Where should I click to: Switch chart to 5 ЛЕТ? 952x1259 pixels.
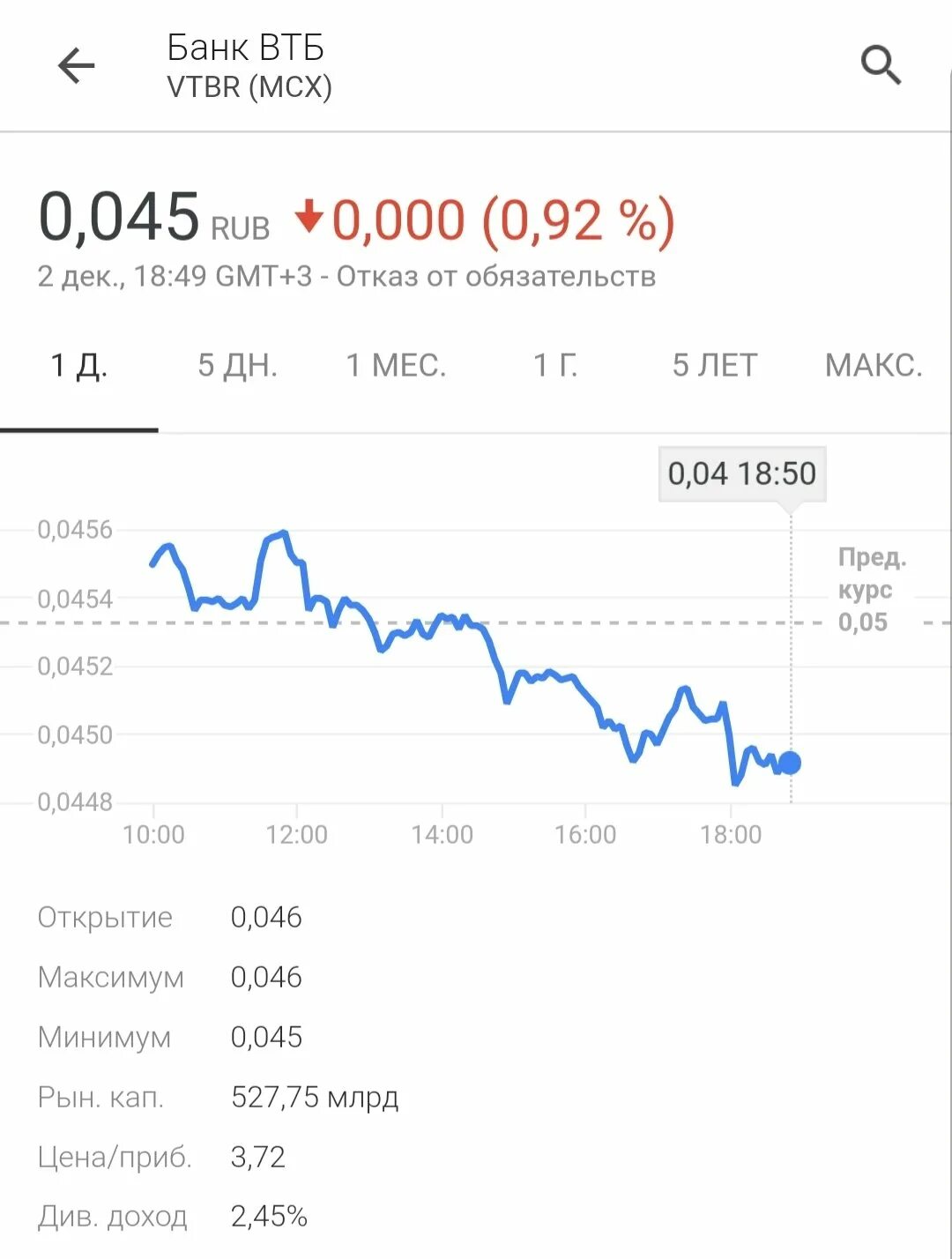(x=715, y=365)
